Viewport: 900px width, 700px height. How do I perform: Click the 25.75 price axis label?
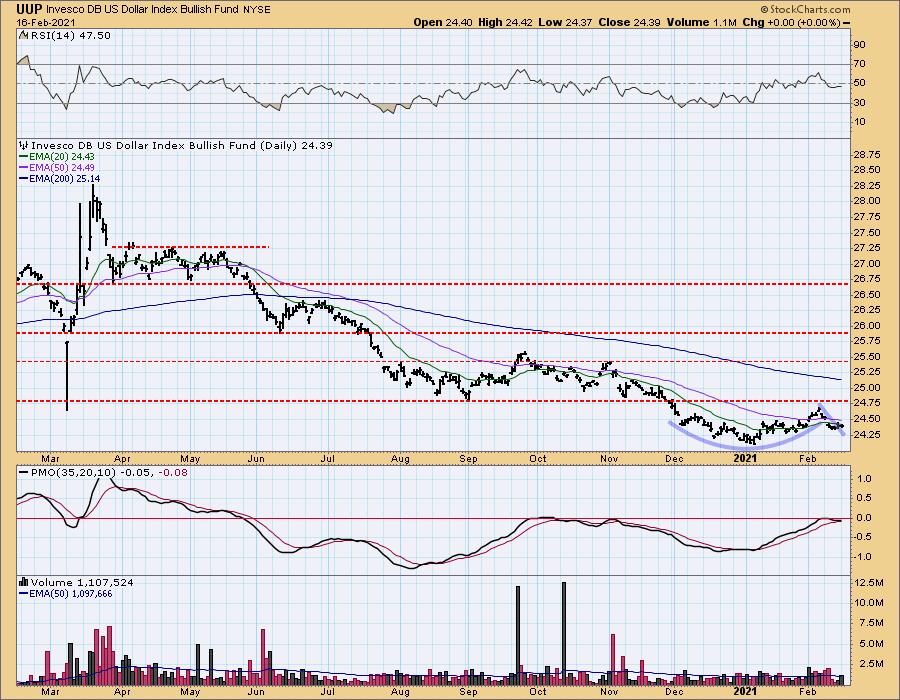coord(867,341)
